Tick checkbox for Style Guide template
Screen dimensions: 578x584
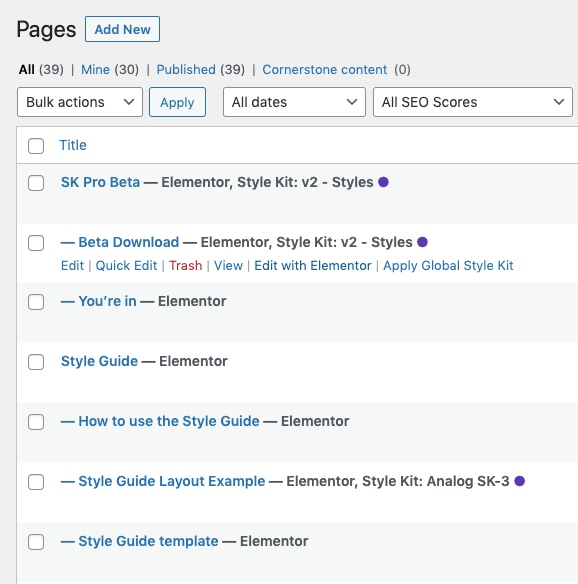click(36, 542)
